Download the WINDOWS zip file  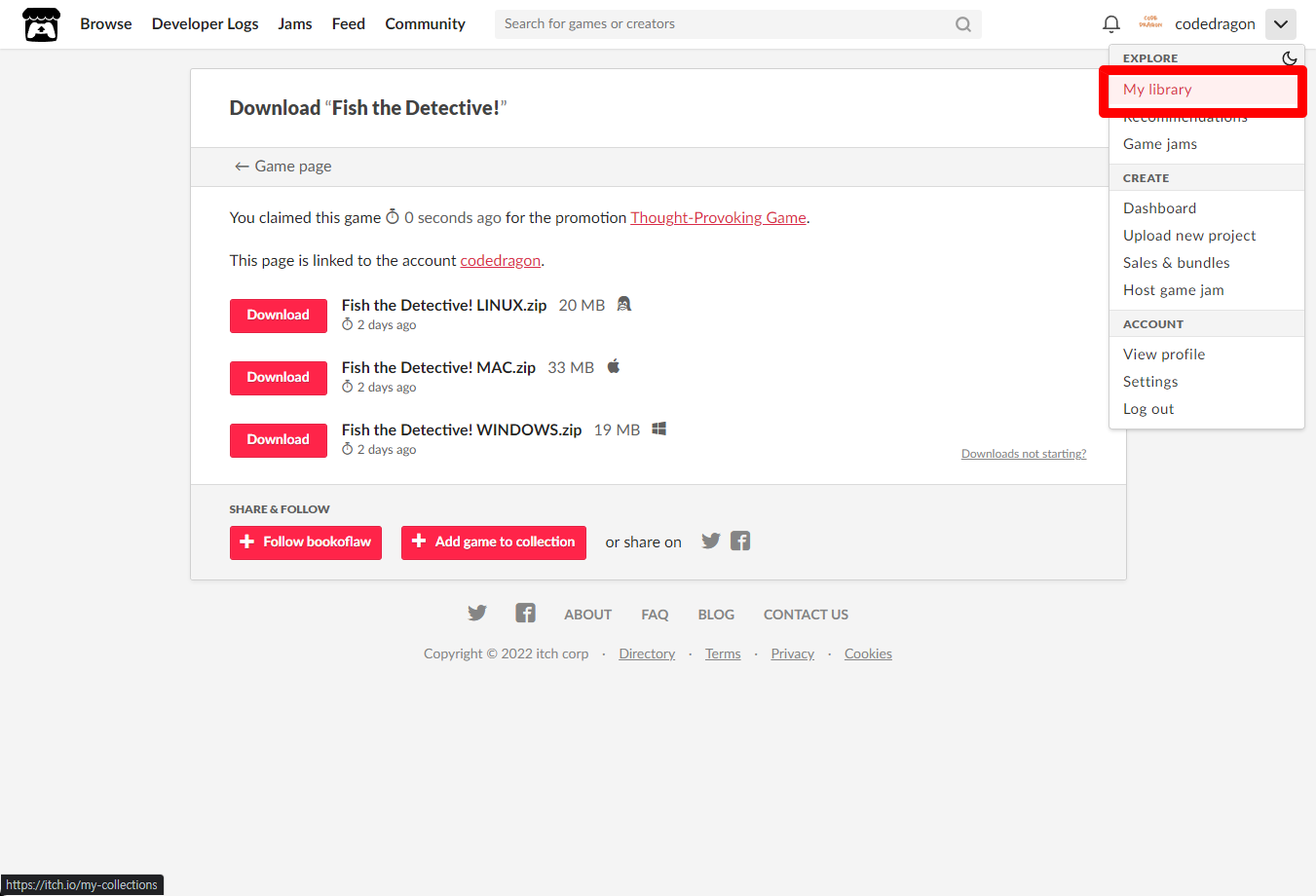pos(279,440)
